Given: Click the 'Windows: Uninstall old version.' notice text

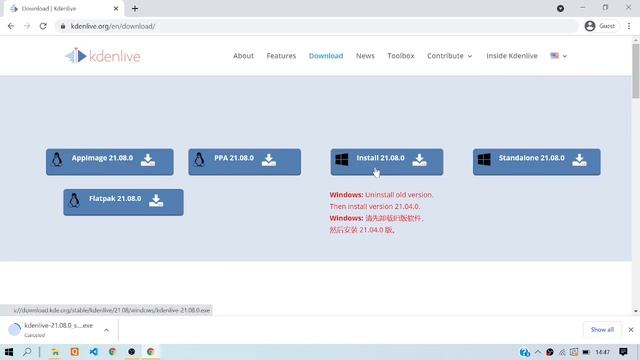Looking at the screenshot, I should pyautogui.click(x=381, y=195).
